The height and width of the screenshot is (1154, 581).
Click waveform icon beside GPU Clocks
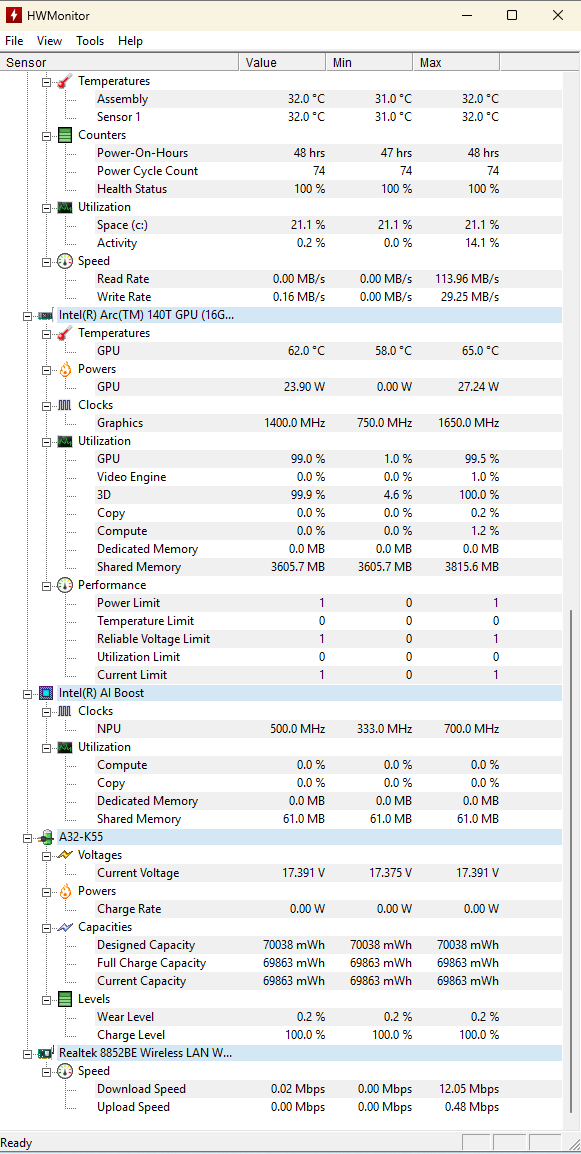pos(66,405)
